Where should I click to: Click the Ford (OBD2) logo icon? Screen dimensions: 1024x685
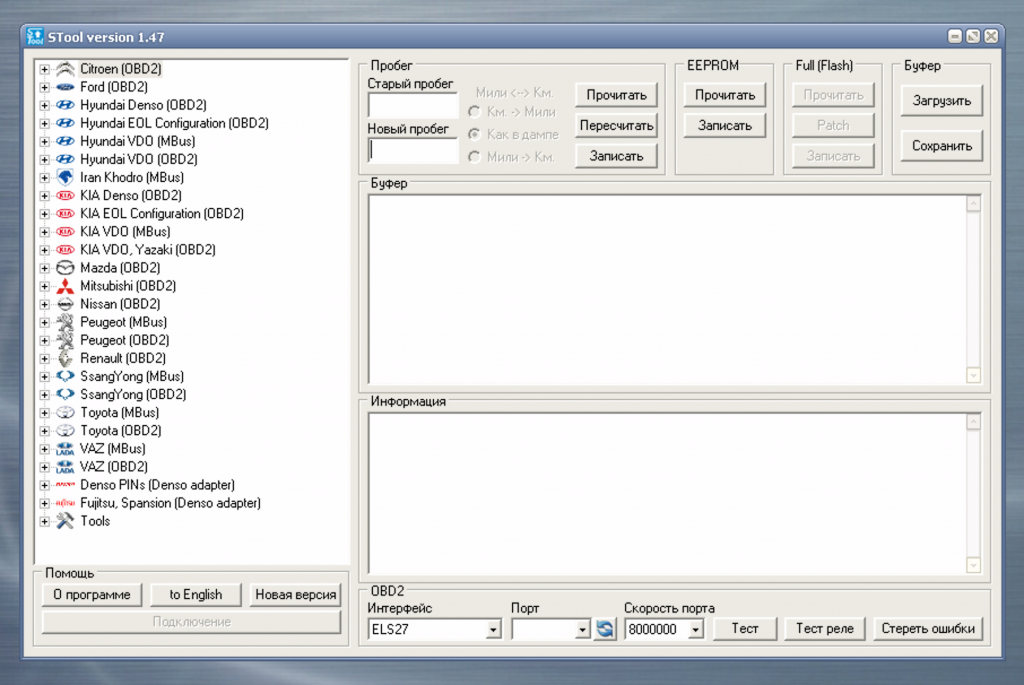pyautogui.click(x=65, y=87)
